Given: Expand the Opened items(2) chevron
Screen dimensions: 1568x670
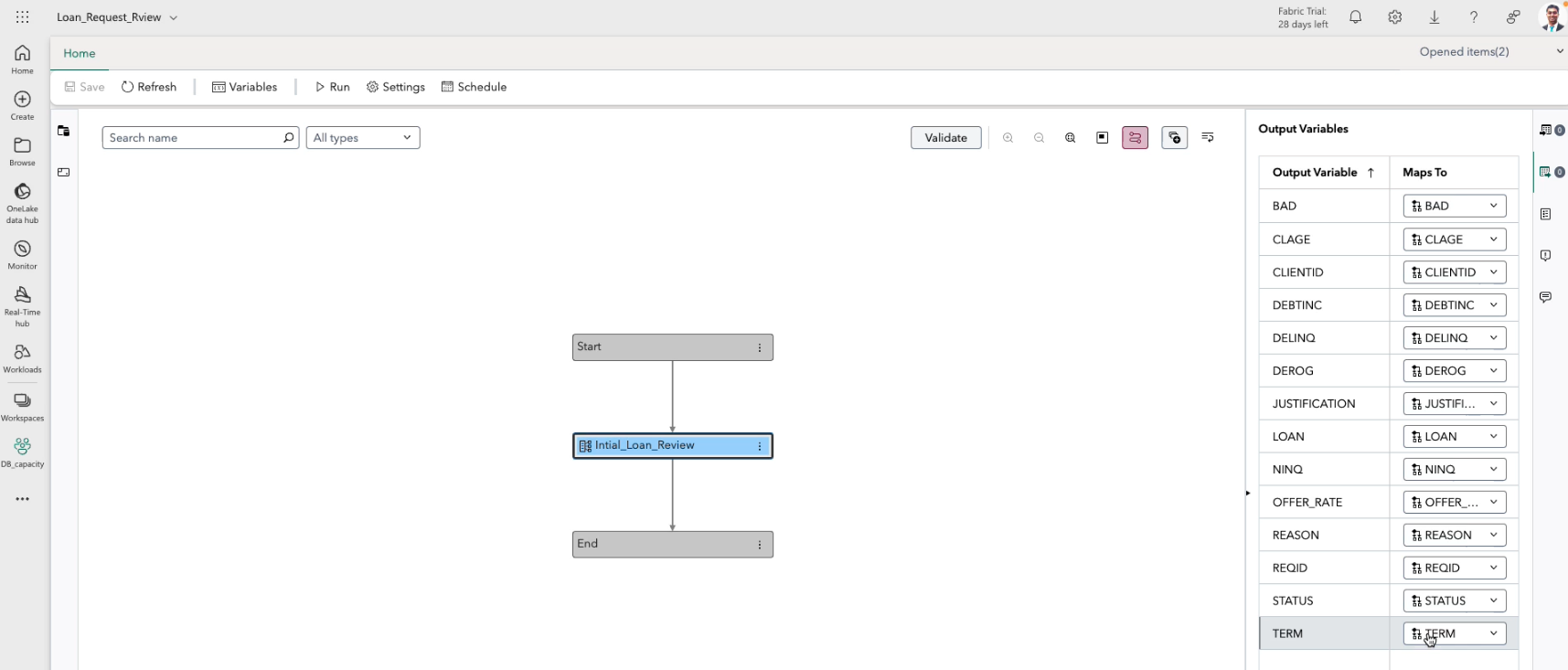Looking at the screenshot, I should pos(1559,52).
